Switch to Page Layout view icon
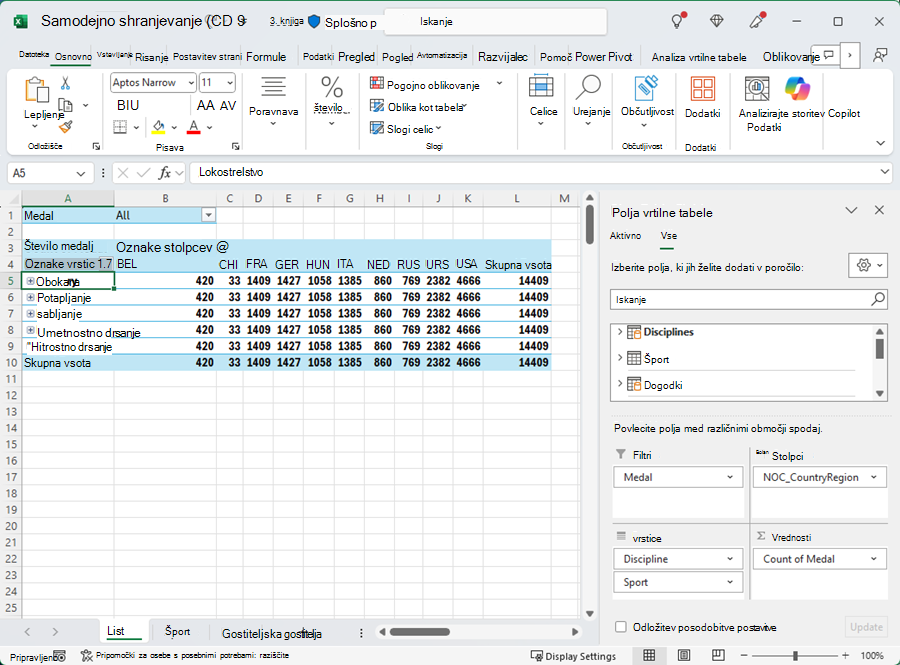This screenshot has height=665, width=900. 684,655
